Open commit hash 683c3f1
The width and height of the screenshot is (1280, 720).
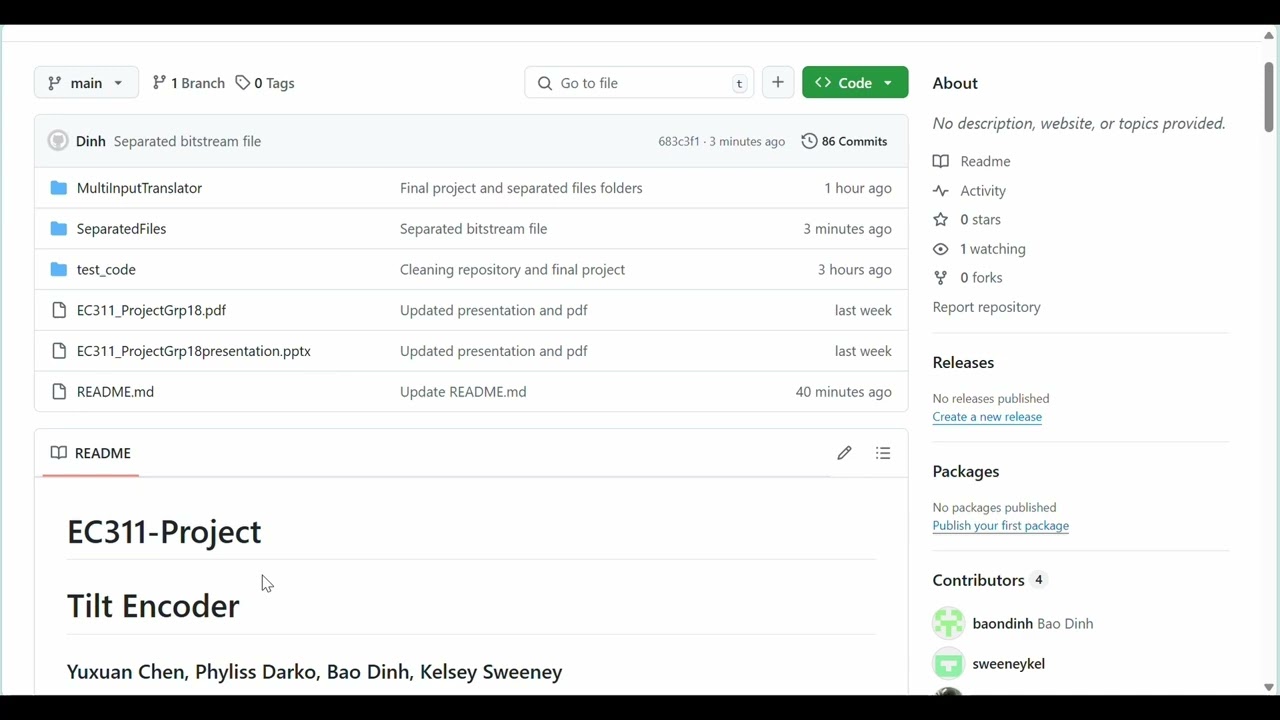679,141
